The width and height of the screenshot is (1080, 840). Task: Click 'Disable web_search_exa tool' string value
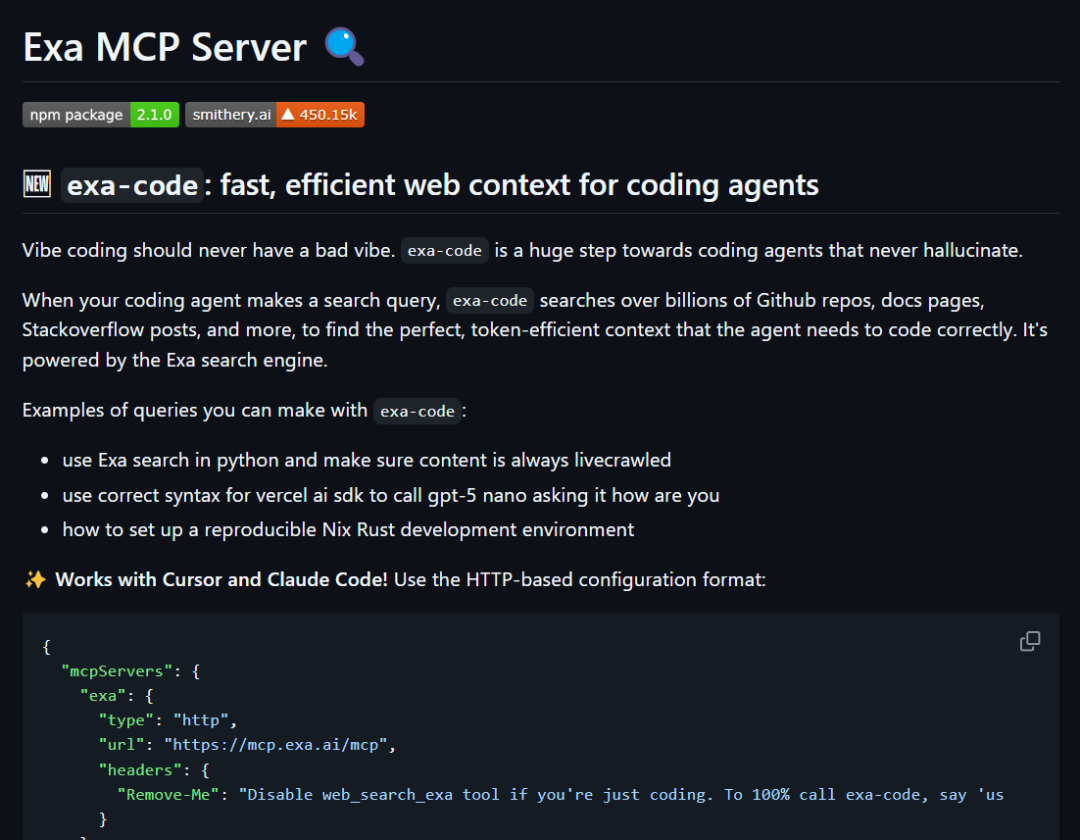tap(621, 795)
